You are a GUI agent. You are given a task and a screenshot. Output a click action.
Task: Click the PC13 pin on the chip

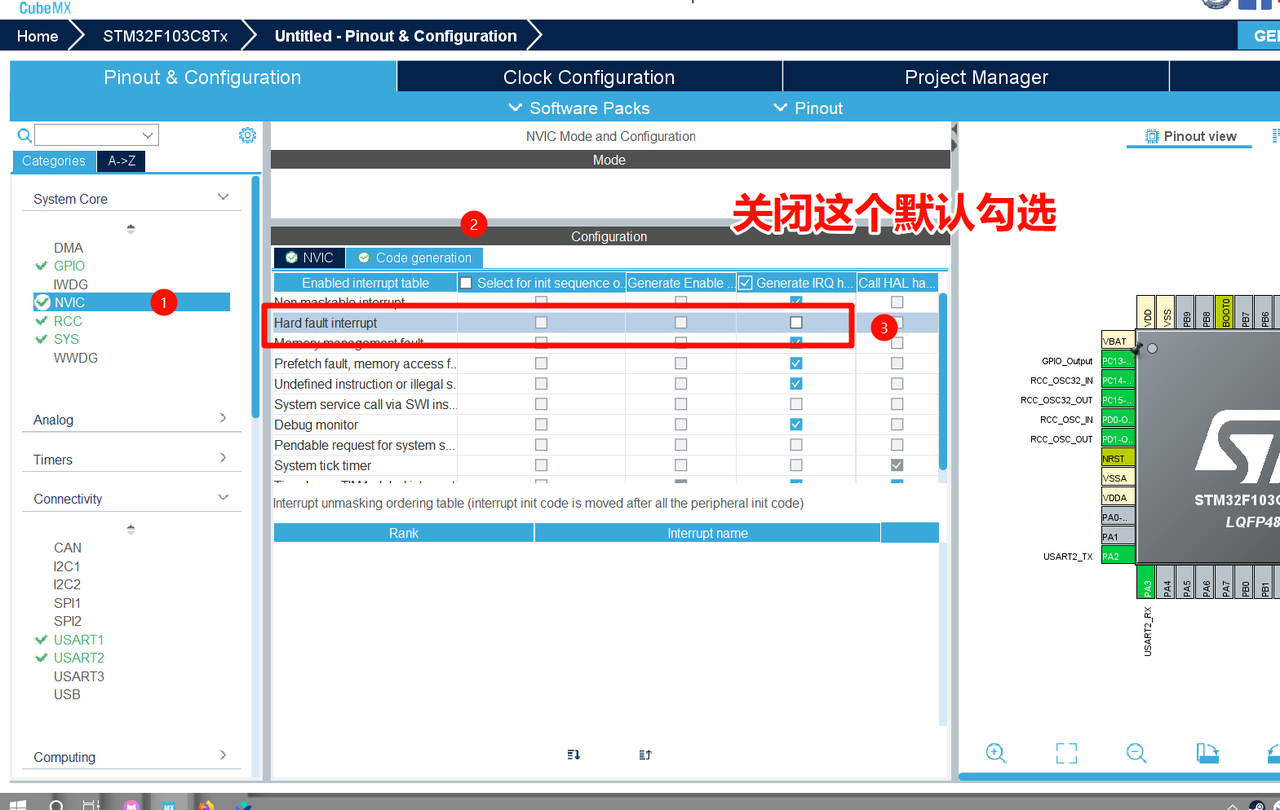[x=1118, y=361]
